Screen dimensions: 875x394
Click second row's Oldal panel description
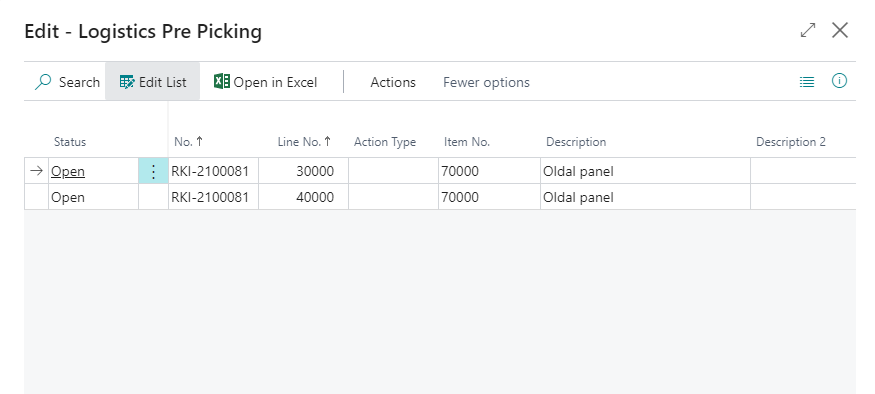578,197
